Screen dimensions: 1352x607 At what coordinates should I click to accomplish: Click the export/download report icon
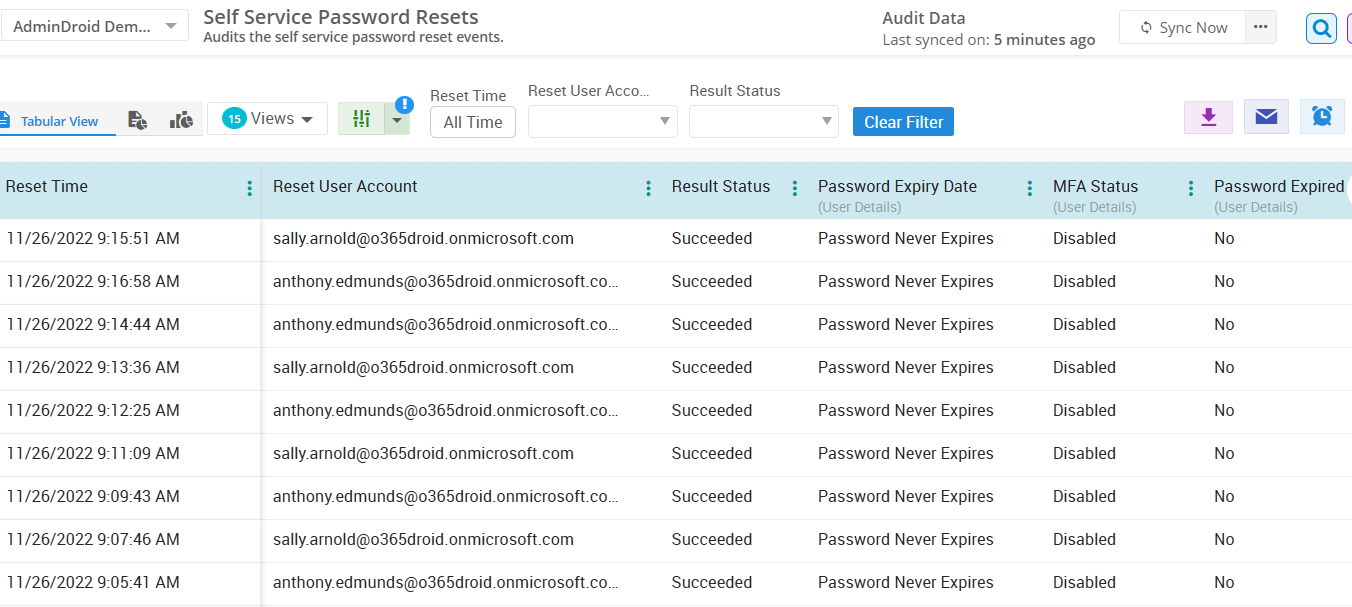(x=1208, y=116)
